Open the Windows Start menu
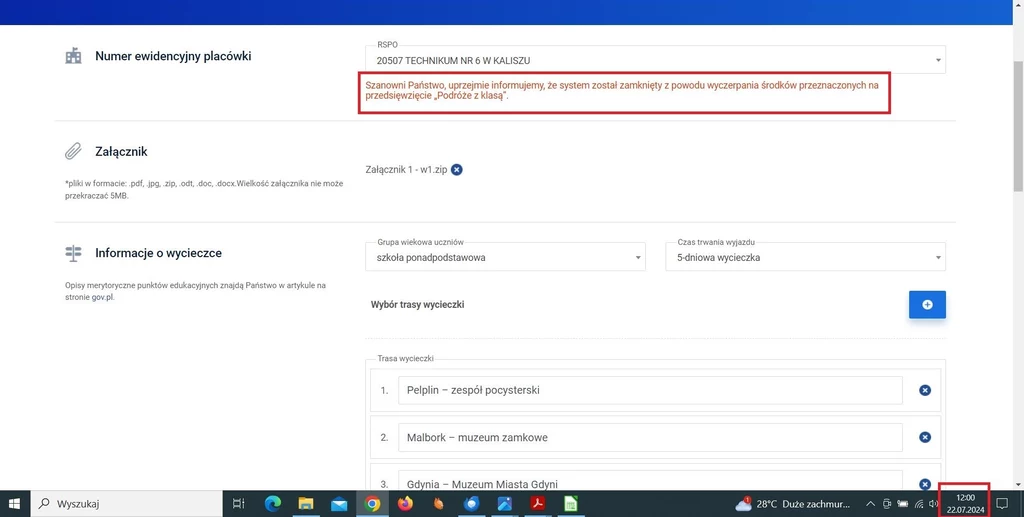This screenshot has width=1024, height=517. pos(14,504)
